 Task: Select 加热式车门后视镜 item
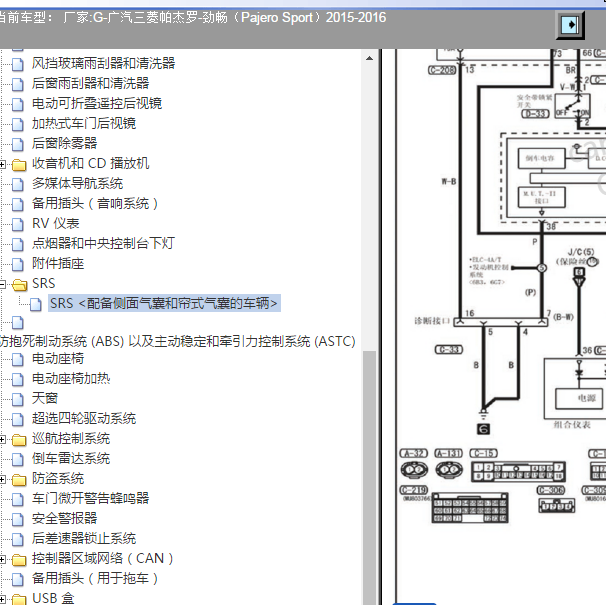(x=84, y=124)
